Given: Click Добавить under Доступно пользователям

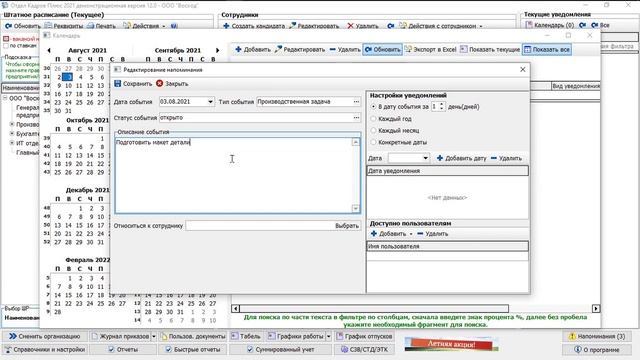Looking at the screenshot, I should coord(388,234).
